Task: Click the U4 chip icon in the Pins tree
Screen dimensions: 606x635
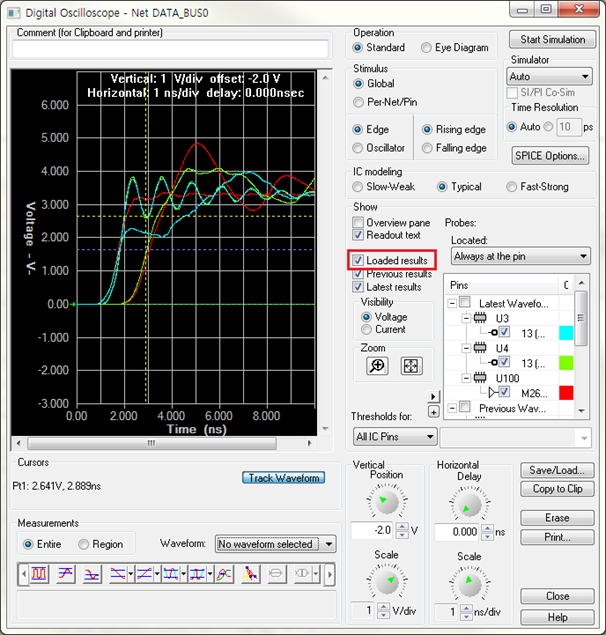Action: click(480, 348)
